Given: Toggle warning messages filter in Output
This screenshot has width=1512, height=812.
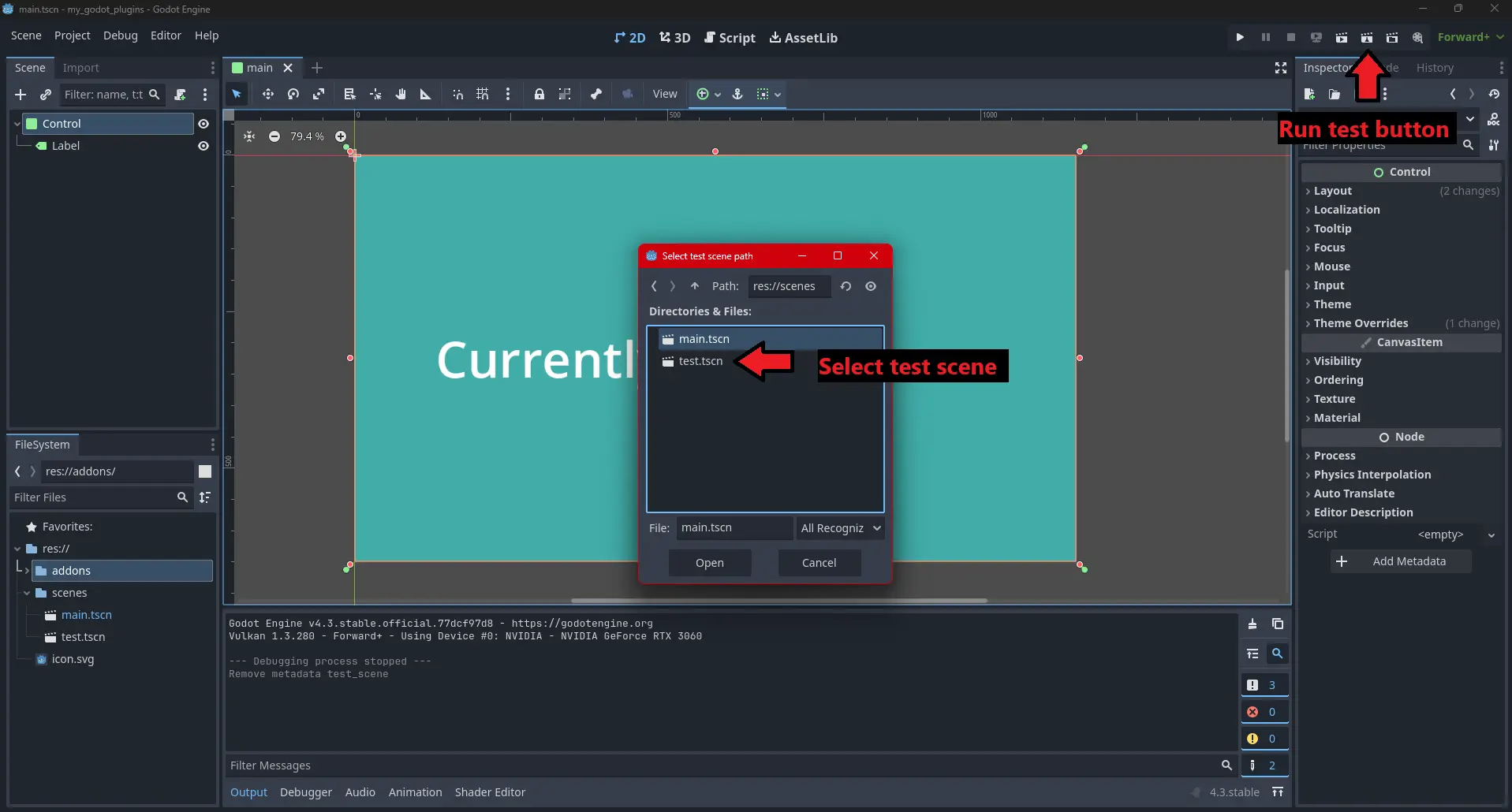Looking at the screenshot, I should (x=1265, y=739).
